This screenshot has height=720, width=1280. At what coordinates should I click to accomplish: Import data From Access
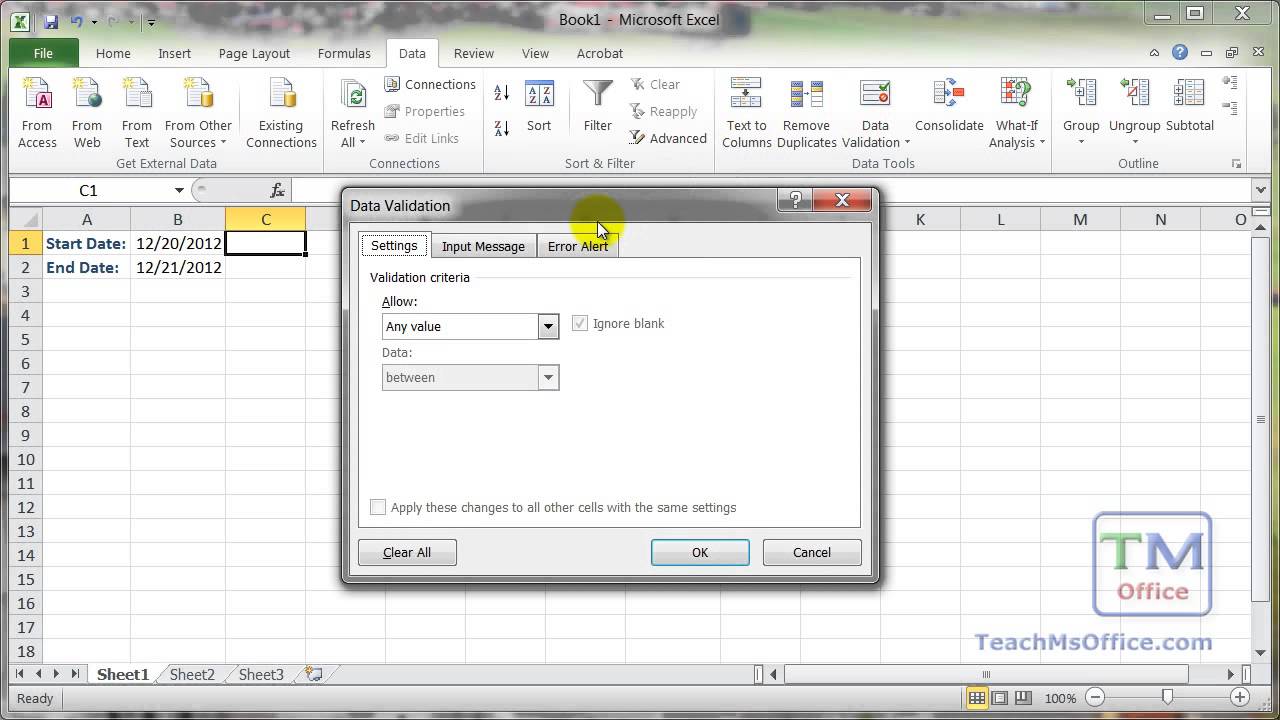pyautogui.click(x=37, y=113)
